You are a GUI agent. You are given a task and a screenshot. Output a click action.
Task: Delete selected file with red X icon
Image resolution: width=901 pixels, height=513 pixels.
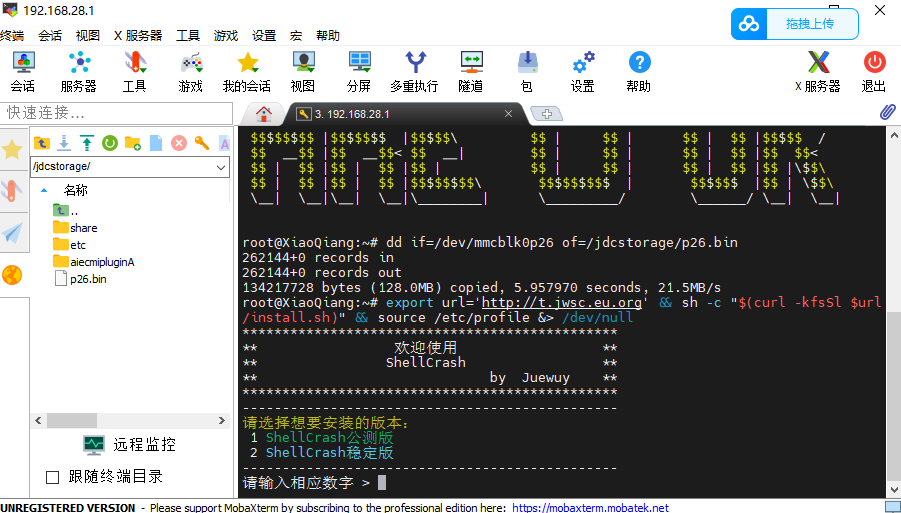(179, 143)
